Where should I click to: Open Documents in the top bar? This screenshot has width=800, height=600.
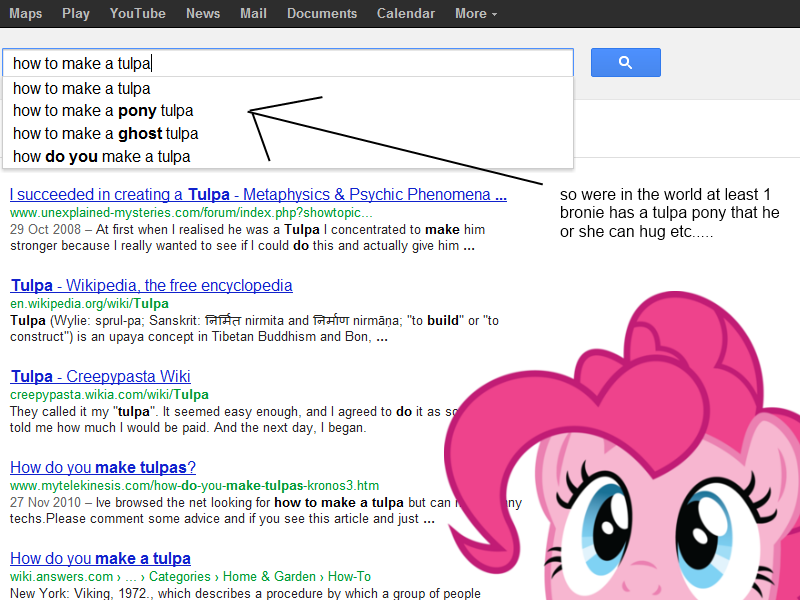[x=322, y=13]
